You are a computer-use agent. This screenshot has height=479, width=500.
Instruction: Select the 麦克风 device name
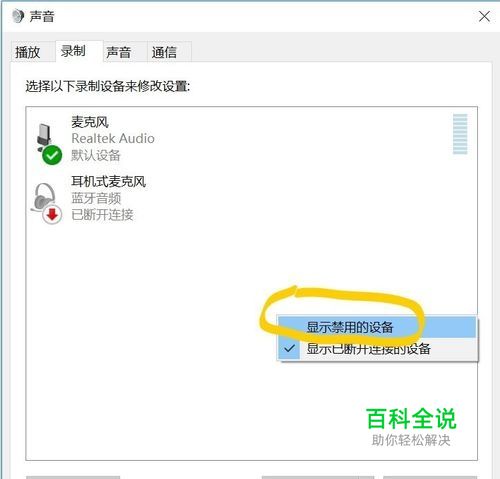(x=90, y=122)
